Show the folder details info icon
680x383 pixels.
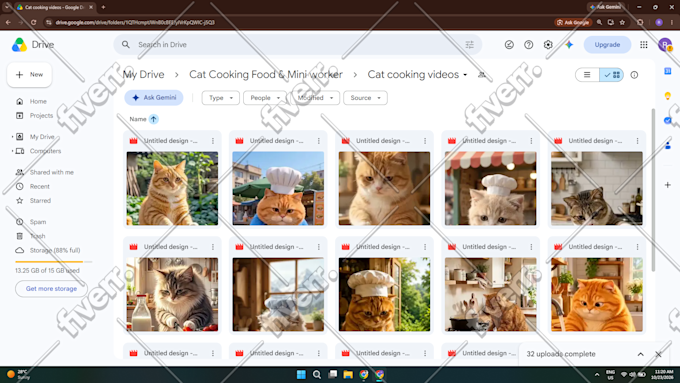634,75
